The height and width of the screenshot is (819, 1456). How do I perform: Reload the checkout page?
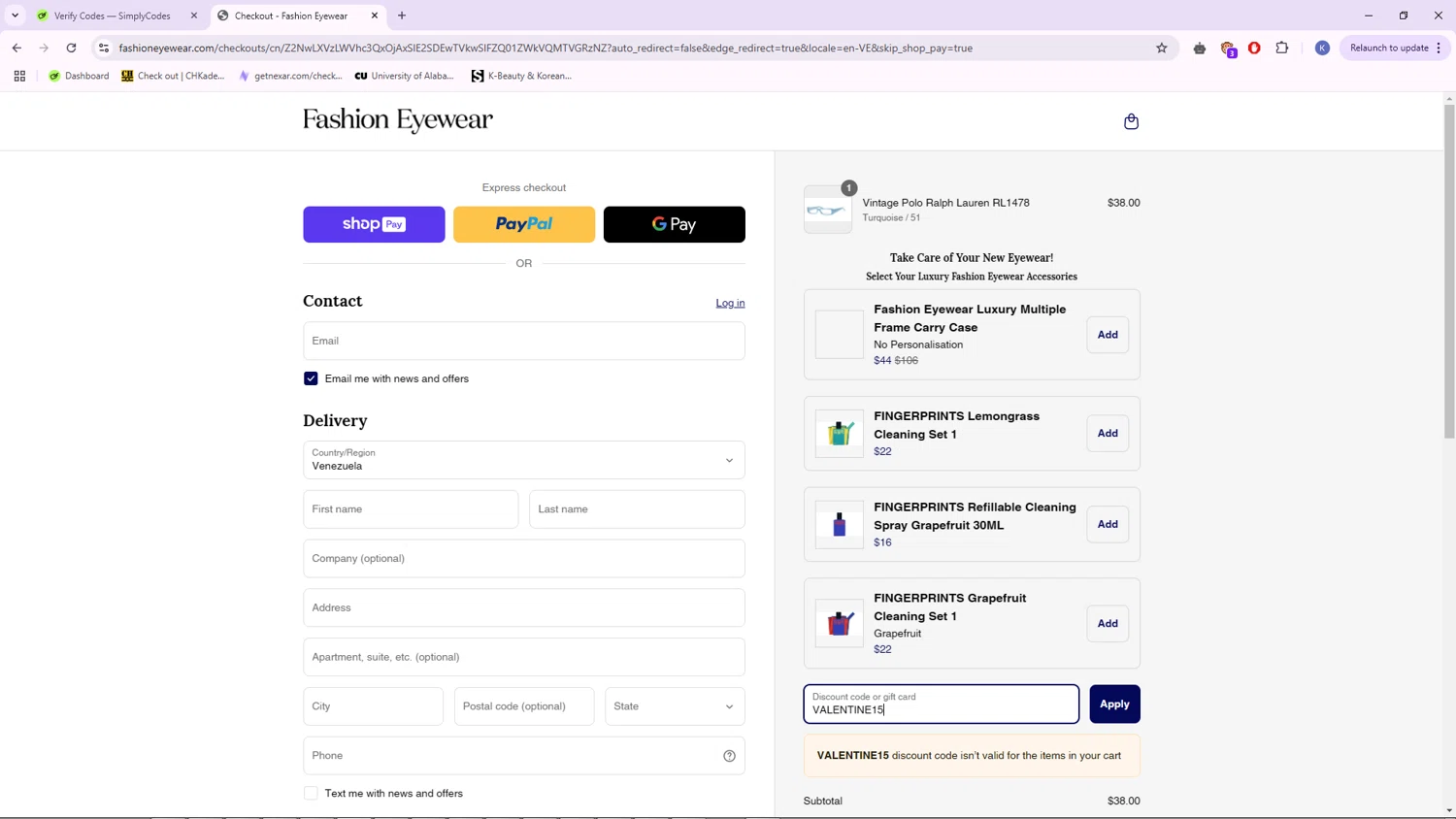click(x=71, y=48)
